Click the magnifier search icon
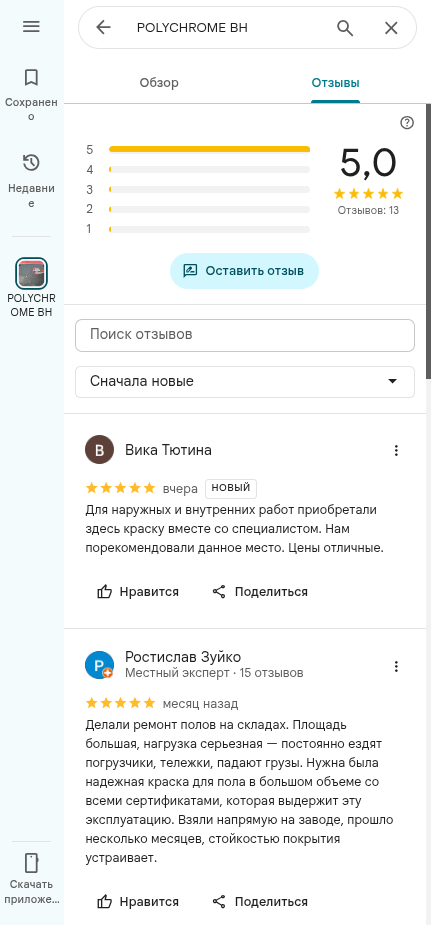The height and width of the screenshot is (925, 431). [x=345, y=28]
